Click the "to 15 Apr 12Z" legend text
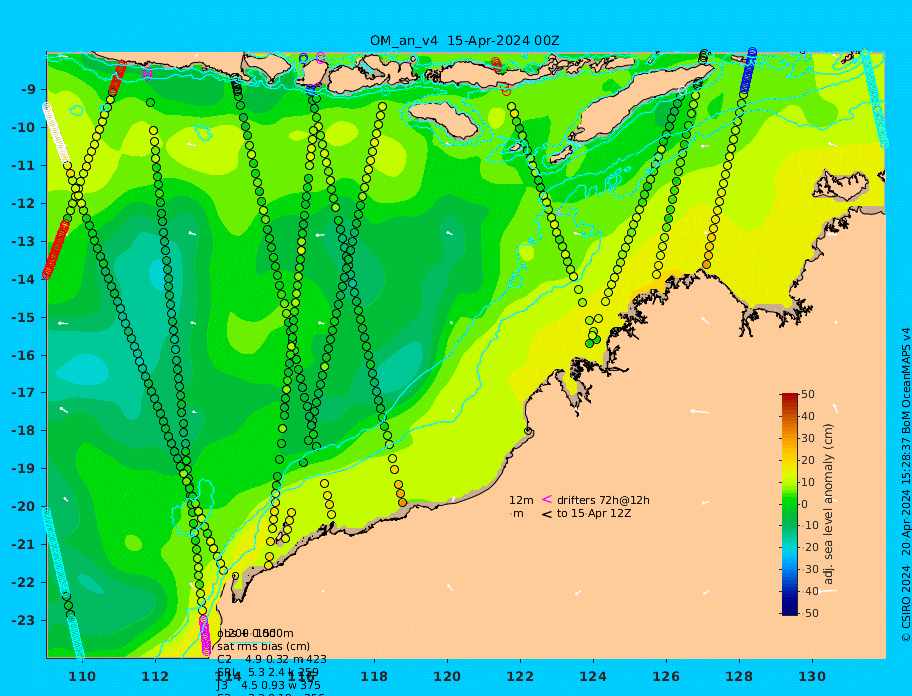Screen dimensions: 912x696 (594, 513)
